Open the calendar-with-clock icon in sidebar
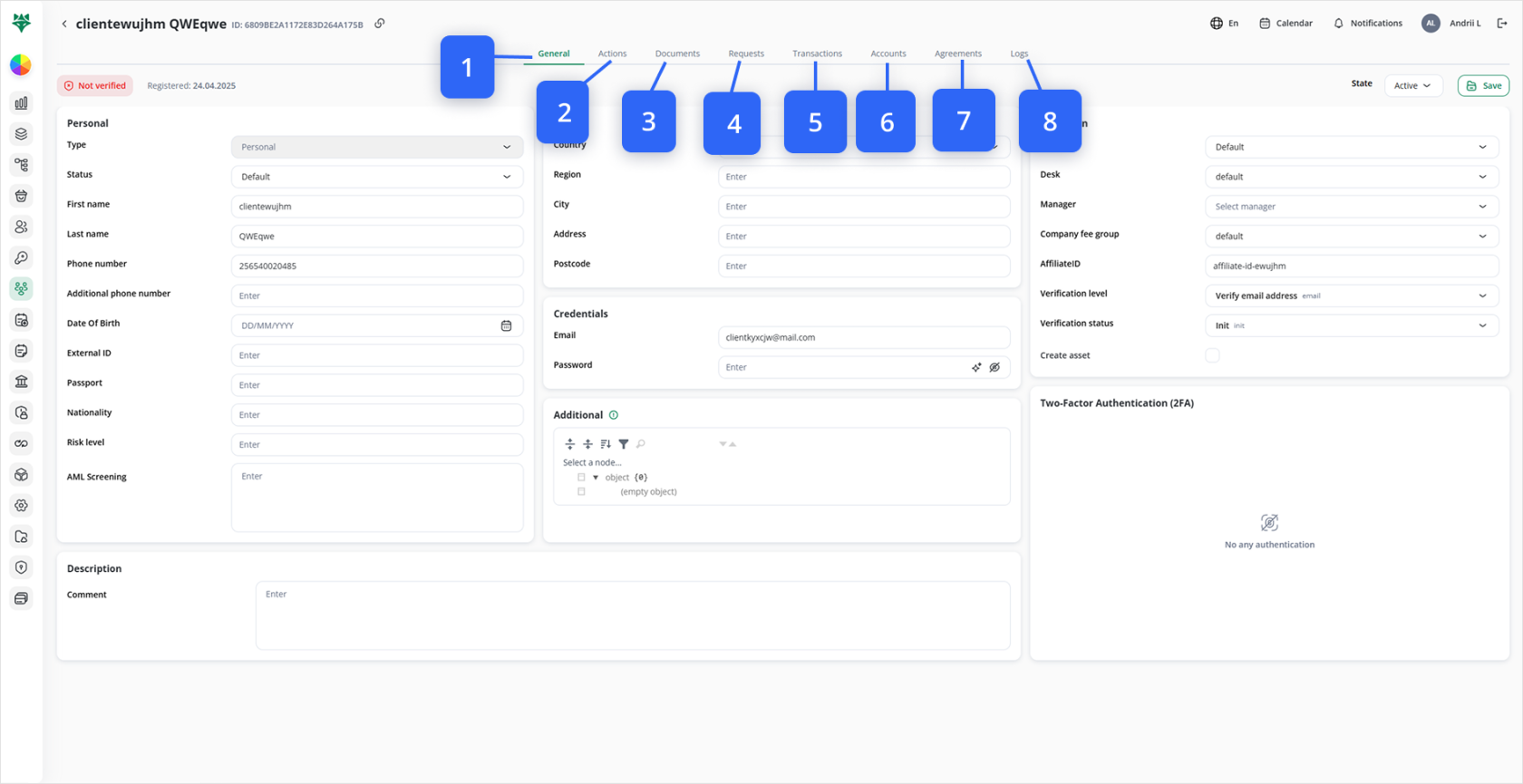Screen dimensions: 1523x784 (21, 320)
